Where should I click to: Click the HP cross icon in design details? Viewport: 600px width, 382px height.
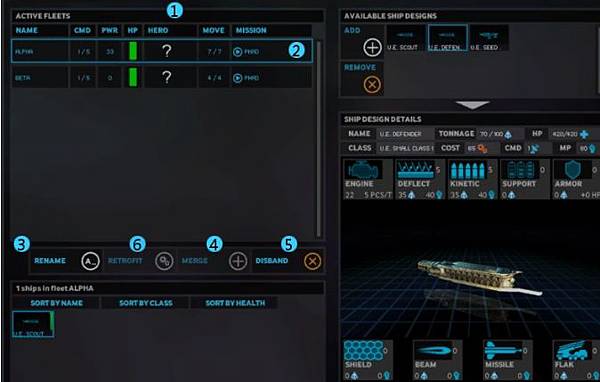[x=584, y=134]
